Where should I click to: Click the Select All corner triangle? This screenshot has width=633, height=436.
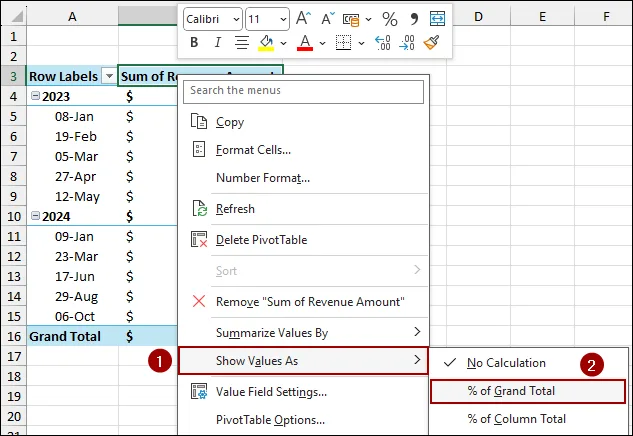[x=17, y=17]
